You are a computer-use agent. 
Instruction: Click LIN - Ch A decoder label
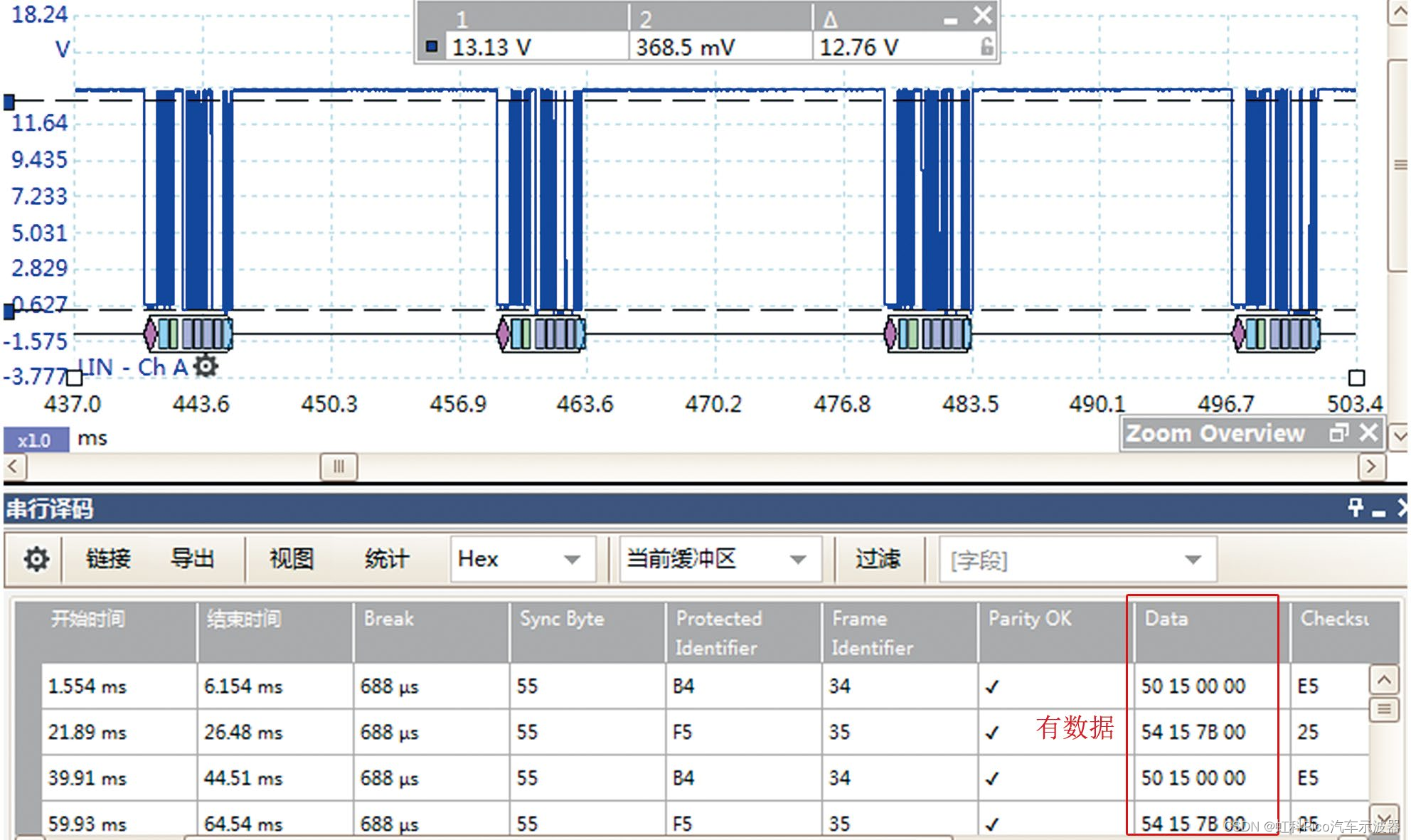click(133, 367)
